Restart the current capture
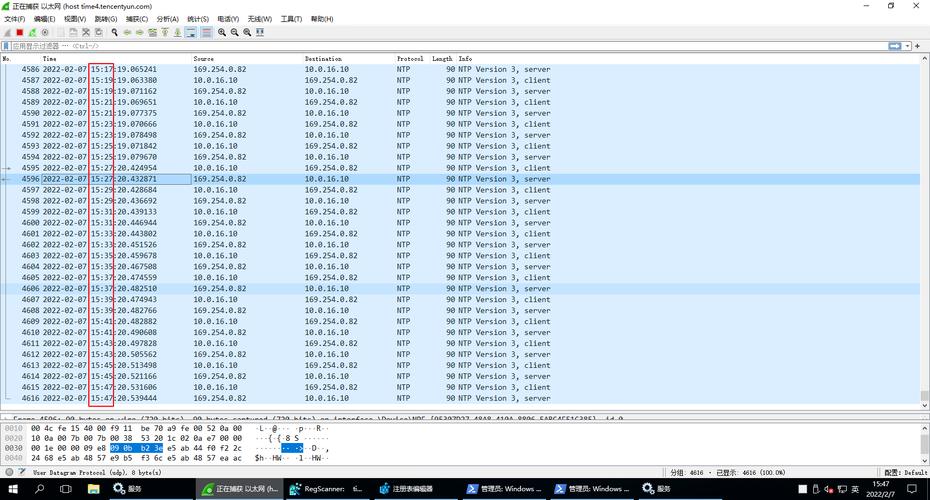Image resolution: width=930 pixels, height=500 pixels. (32, 33)
